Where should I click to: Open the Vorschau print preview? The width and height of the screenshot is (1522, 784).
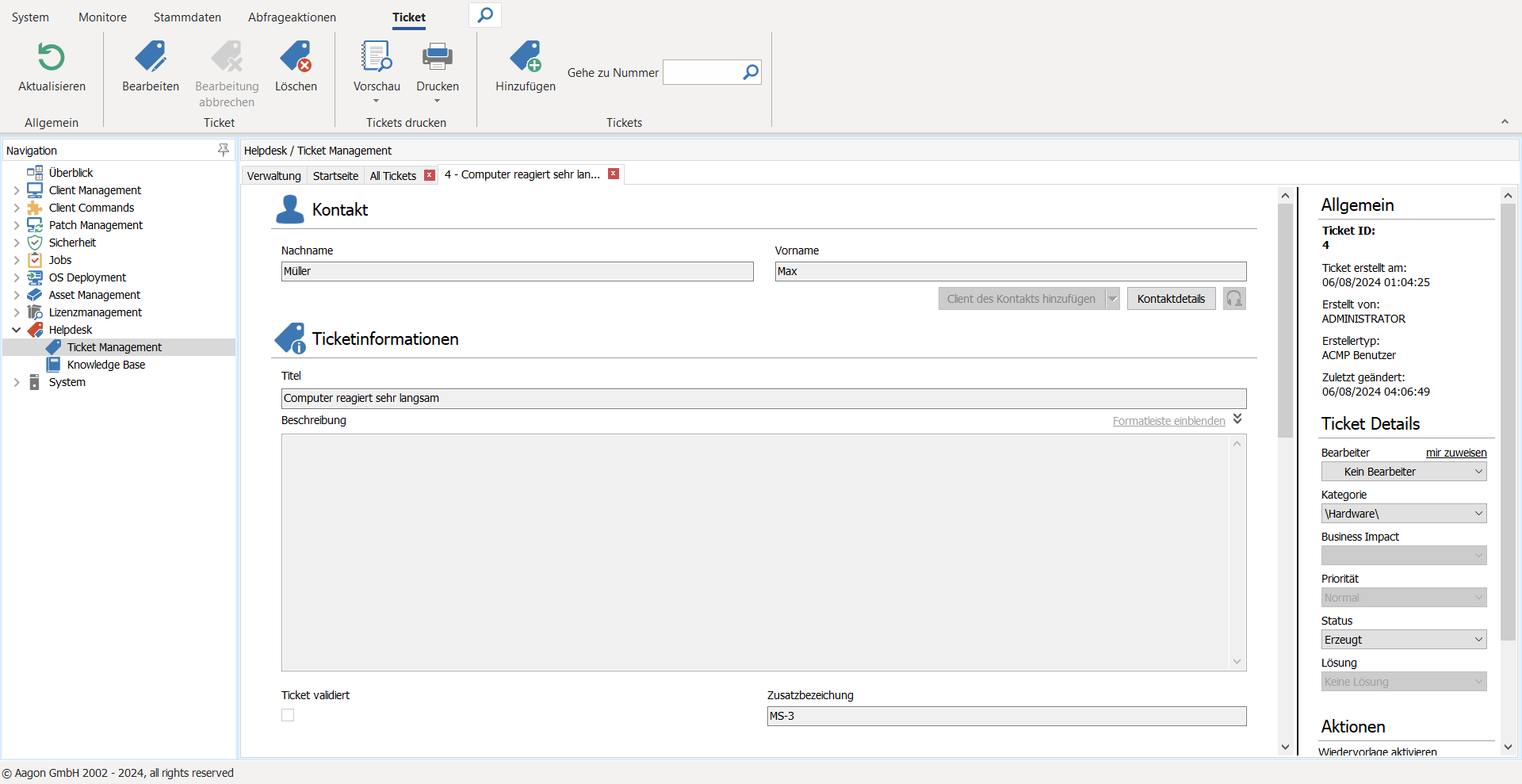[x=377, y=58]
